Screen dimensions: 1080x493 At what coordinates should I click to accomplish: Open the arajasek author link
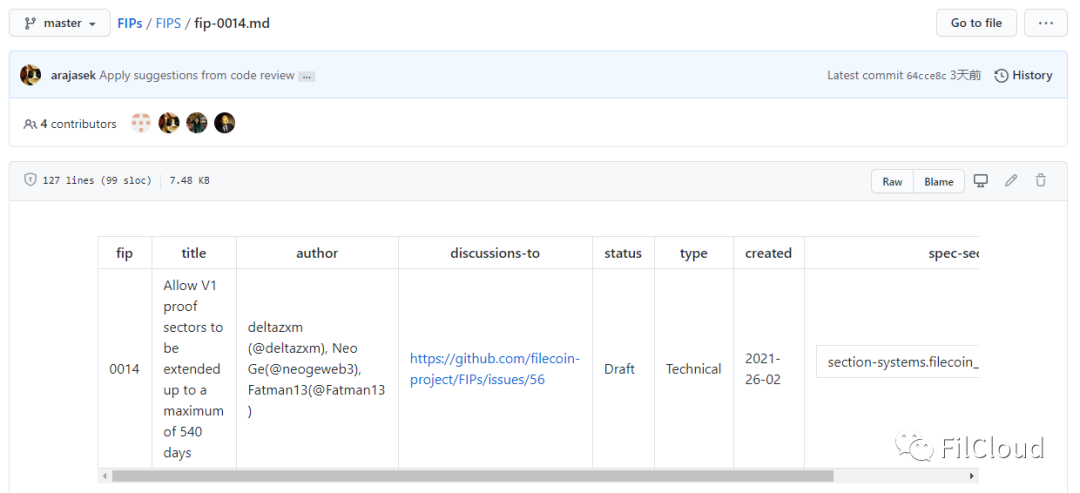point(73,76)
